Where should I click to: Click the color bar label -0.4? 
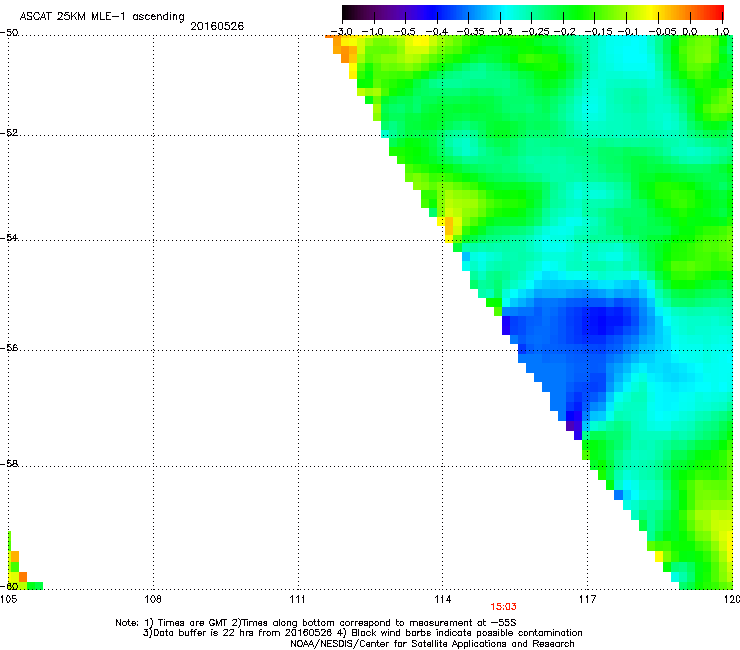click(x=437, y=31)
